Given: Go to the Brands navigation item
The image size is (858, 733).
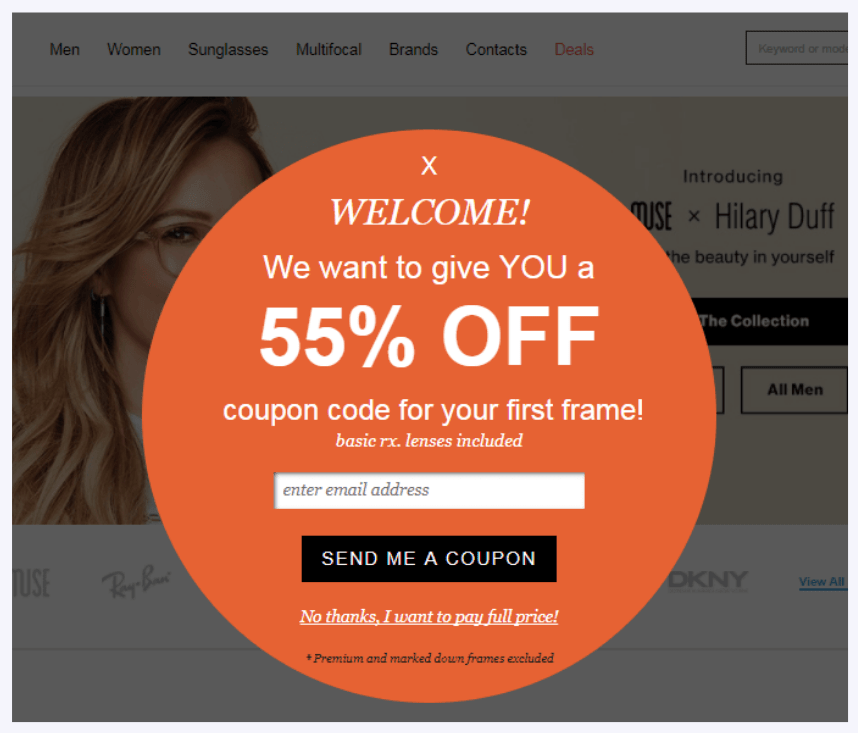Looking at the screenshot, I should [x=414, y=49].
